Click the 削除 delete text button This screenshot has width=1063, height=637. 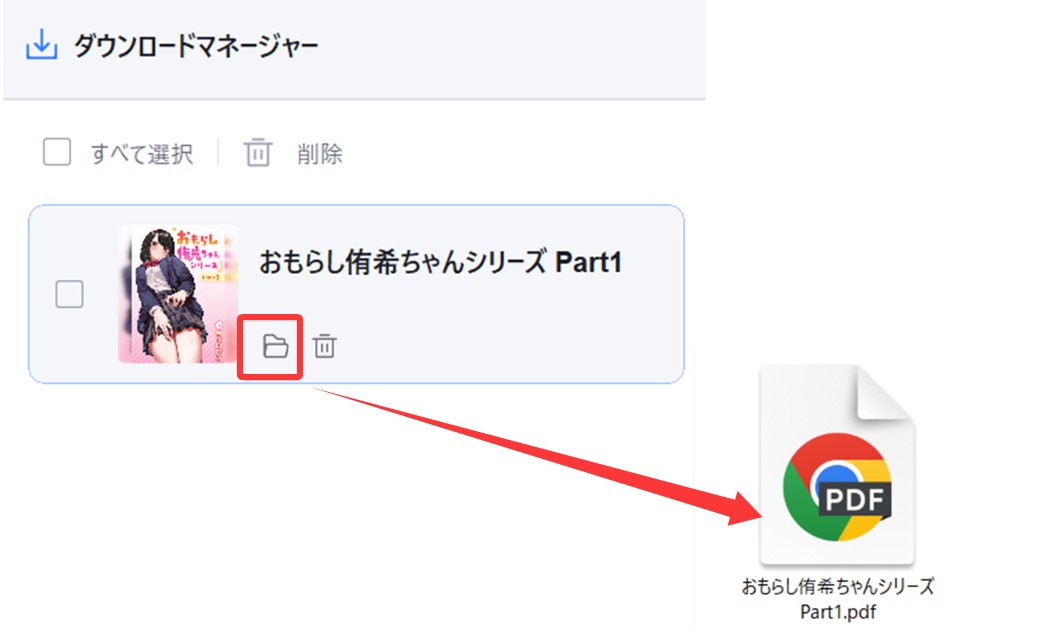tap(319, 154)
